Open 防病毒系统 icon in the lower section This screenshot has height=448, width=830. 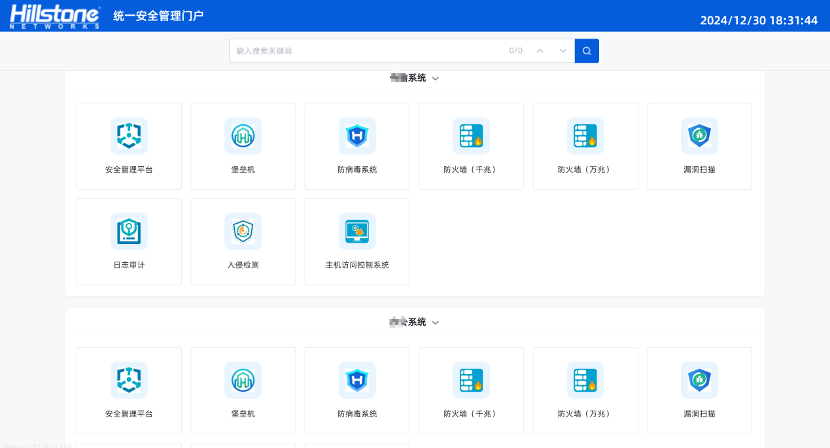pos(357,380)
